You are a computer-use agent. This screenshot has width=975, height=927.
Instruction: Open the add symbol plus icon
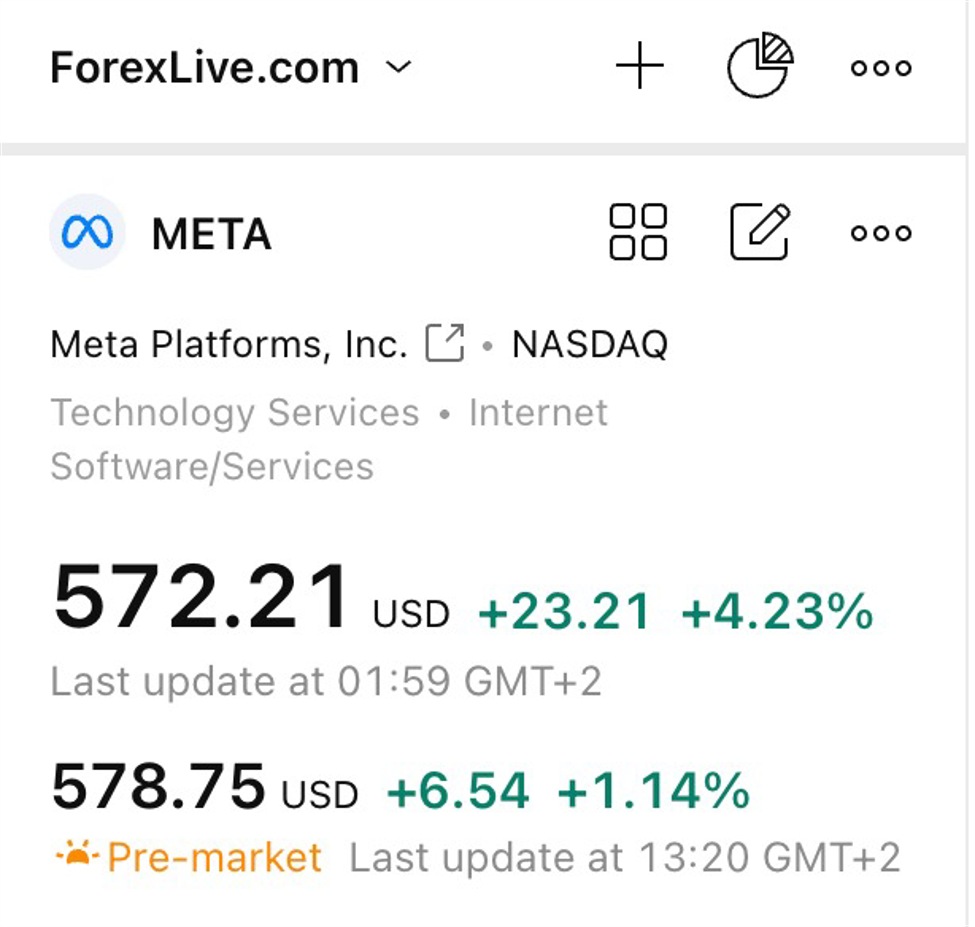(640, 64)
